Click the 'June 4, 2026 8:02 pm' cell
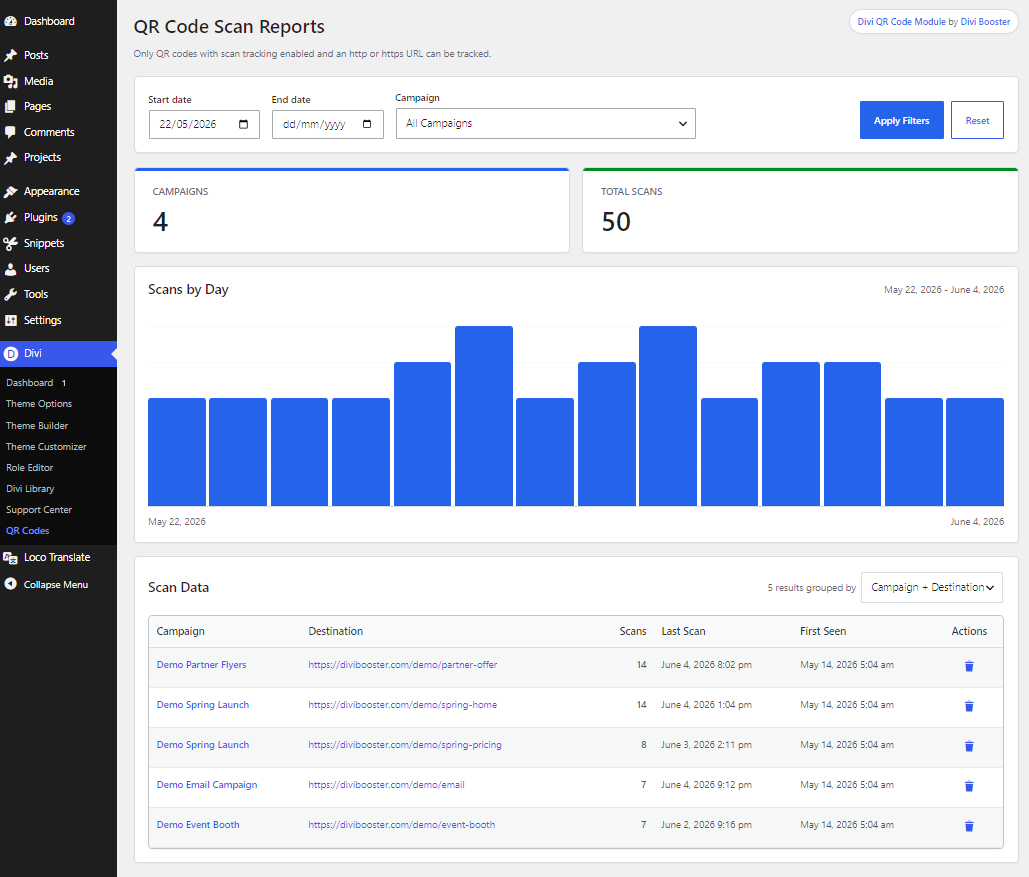The image size is (1029, 877). coord(706,665)
